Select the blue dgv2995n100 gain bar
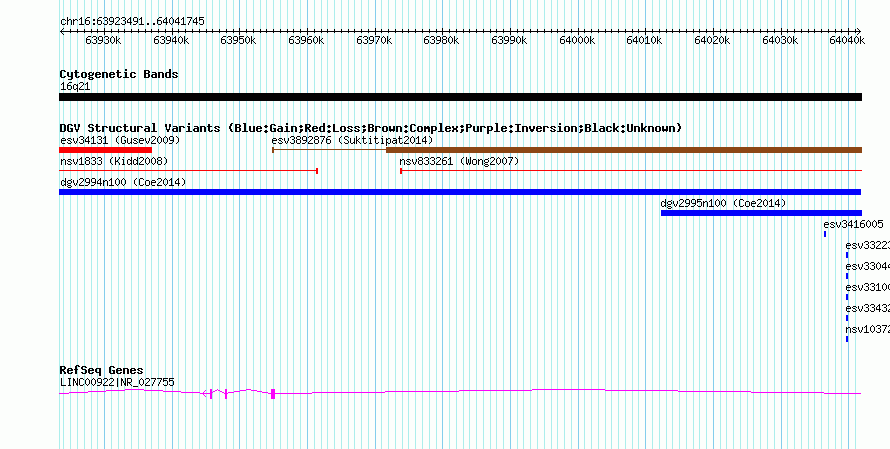This screenshot has width=890, height=449. (761, 213)
